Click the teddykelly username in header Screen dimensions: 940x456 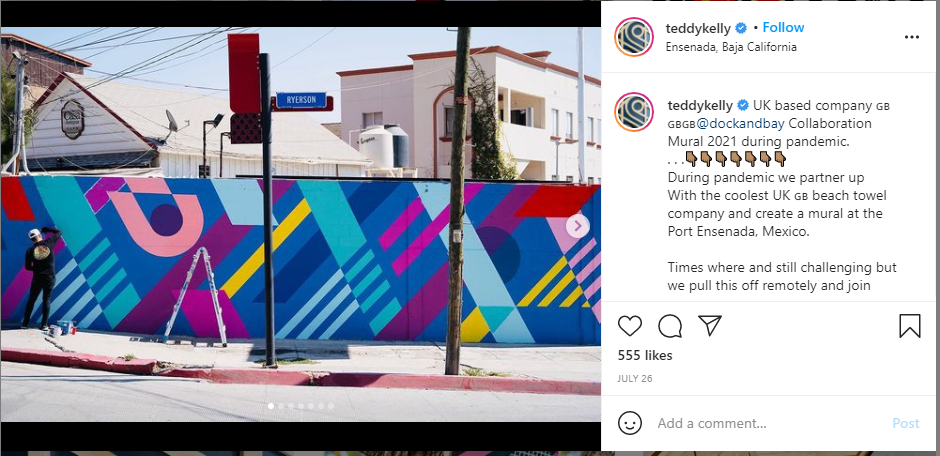(x=698, y=28)
